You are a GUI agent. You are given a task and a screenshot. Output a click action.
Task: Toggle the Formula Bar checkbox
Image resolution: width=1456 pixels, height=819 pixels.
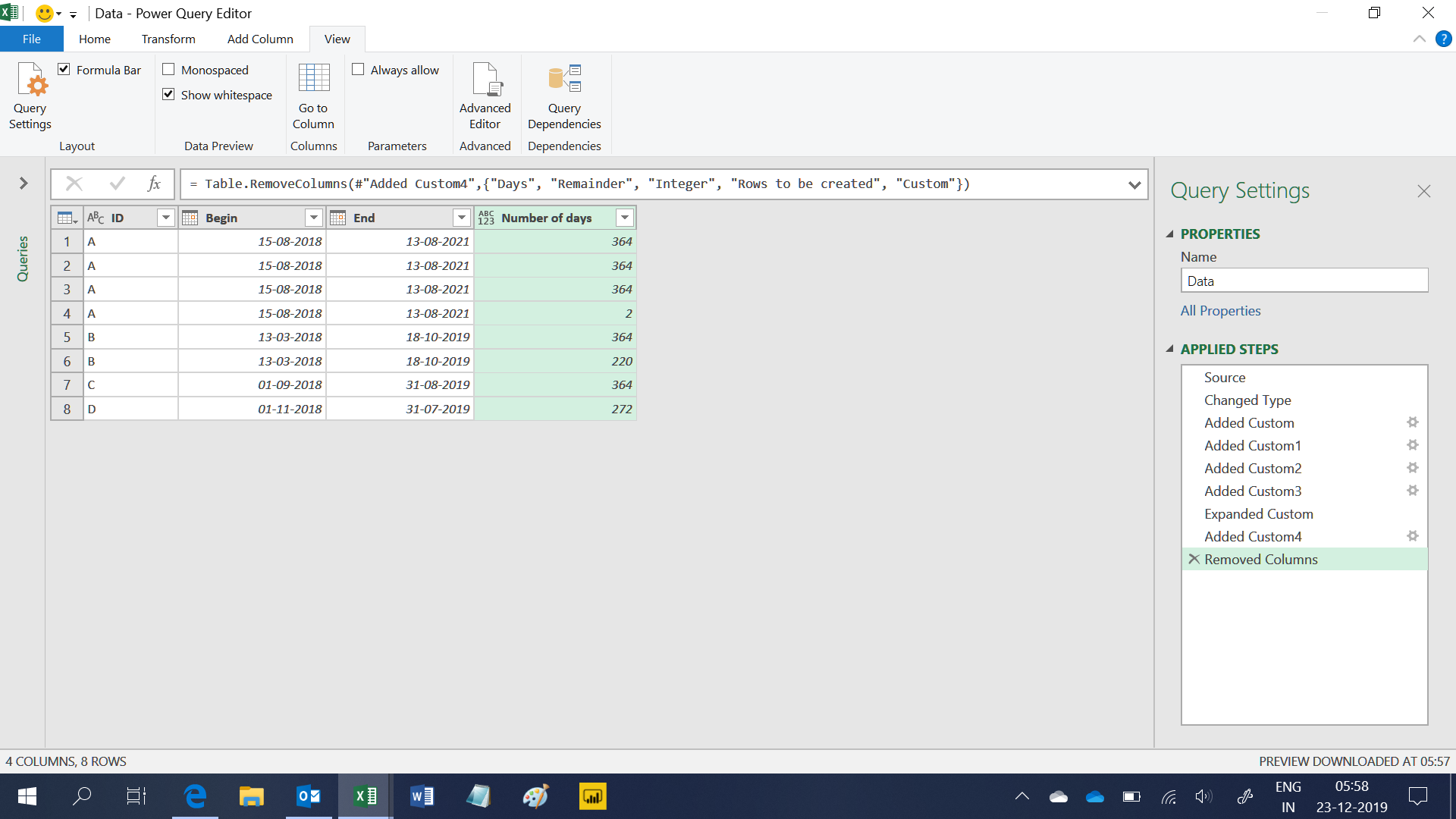point(64,69)
